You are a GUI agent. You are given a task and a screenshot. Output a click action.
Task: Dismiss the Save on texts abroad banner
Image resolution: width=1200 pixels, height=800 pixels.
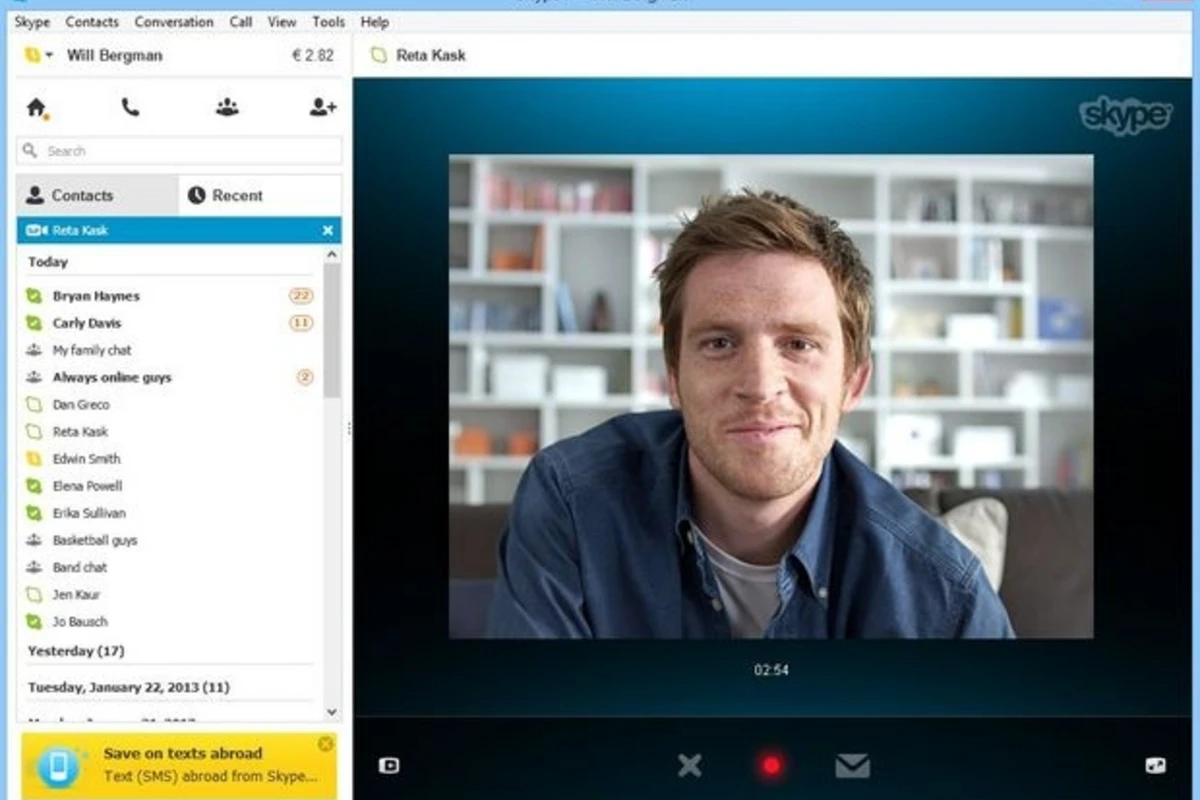pyautogui.click(x=325, y=744)
